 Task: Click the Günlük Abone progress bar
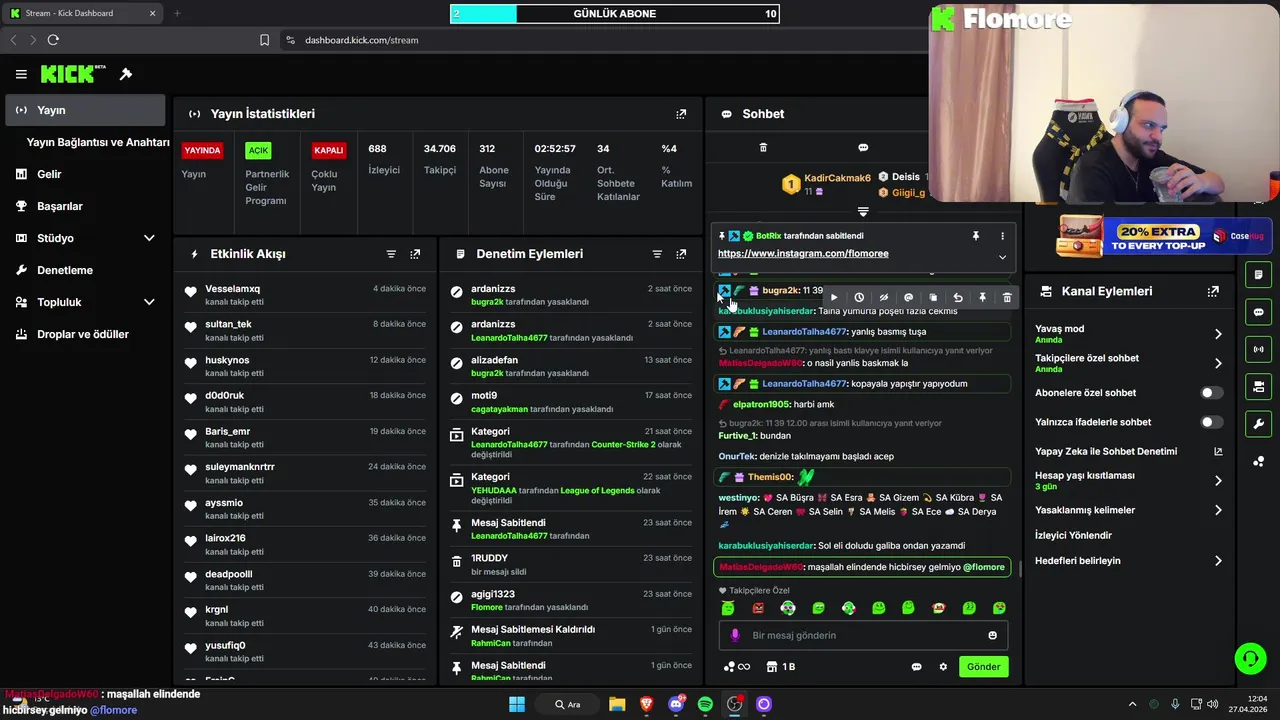pos(614,14)
